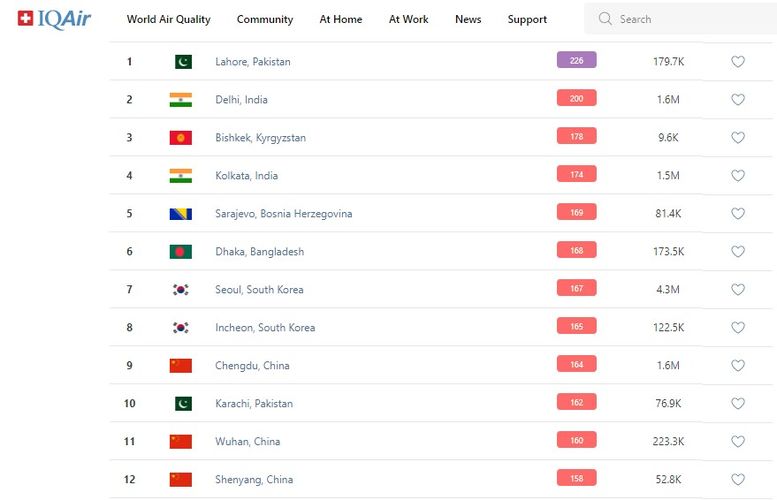777x500 pixels.
Task: Toggle the heart for Delhi, India
Action: 738,100
